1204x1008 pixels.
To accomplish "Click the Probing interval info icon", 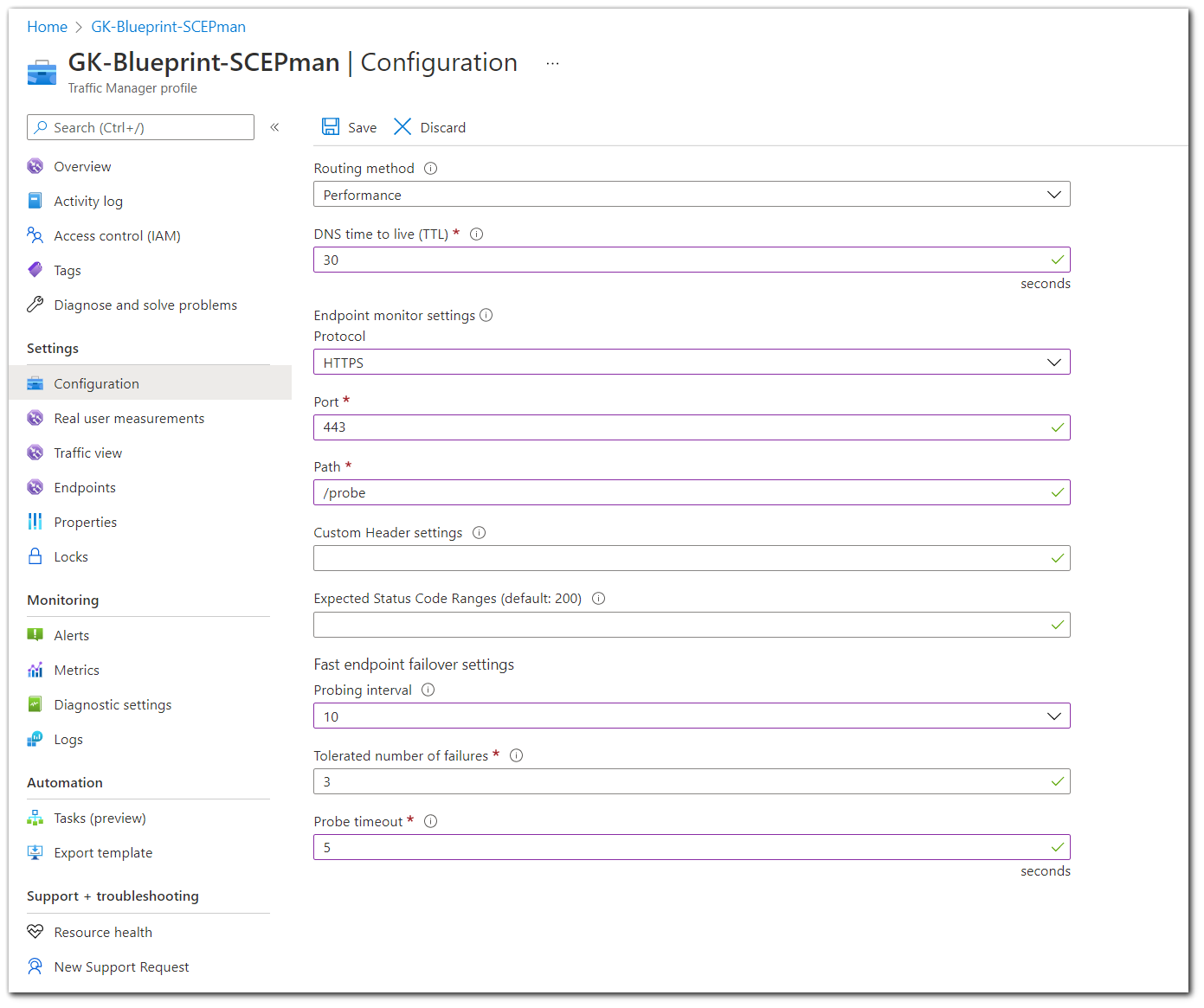I will coord(428,690).
